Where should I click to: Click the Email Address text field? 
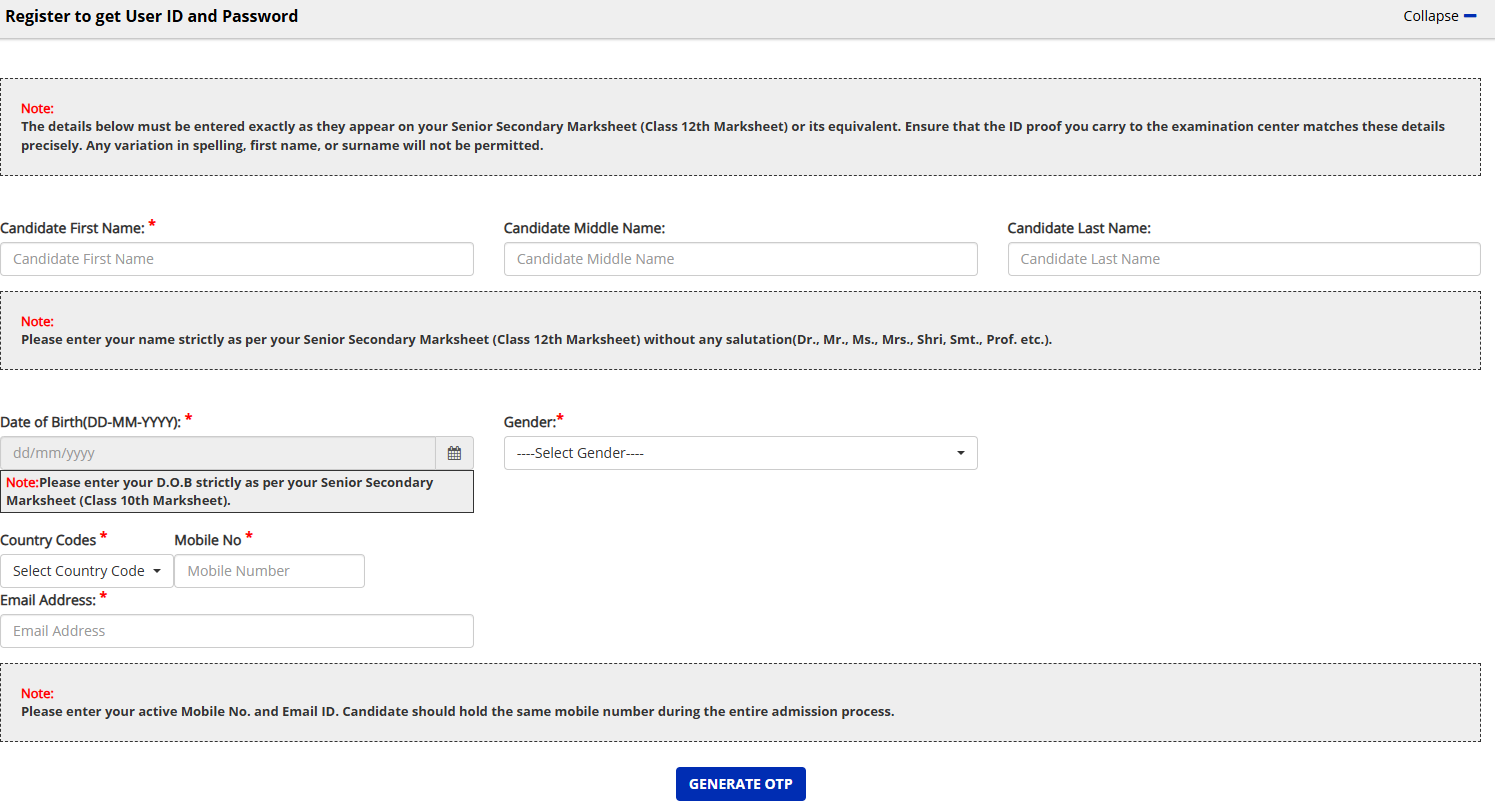(237, 631)
